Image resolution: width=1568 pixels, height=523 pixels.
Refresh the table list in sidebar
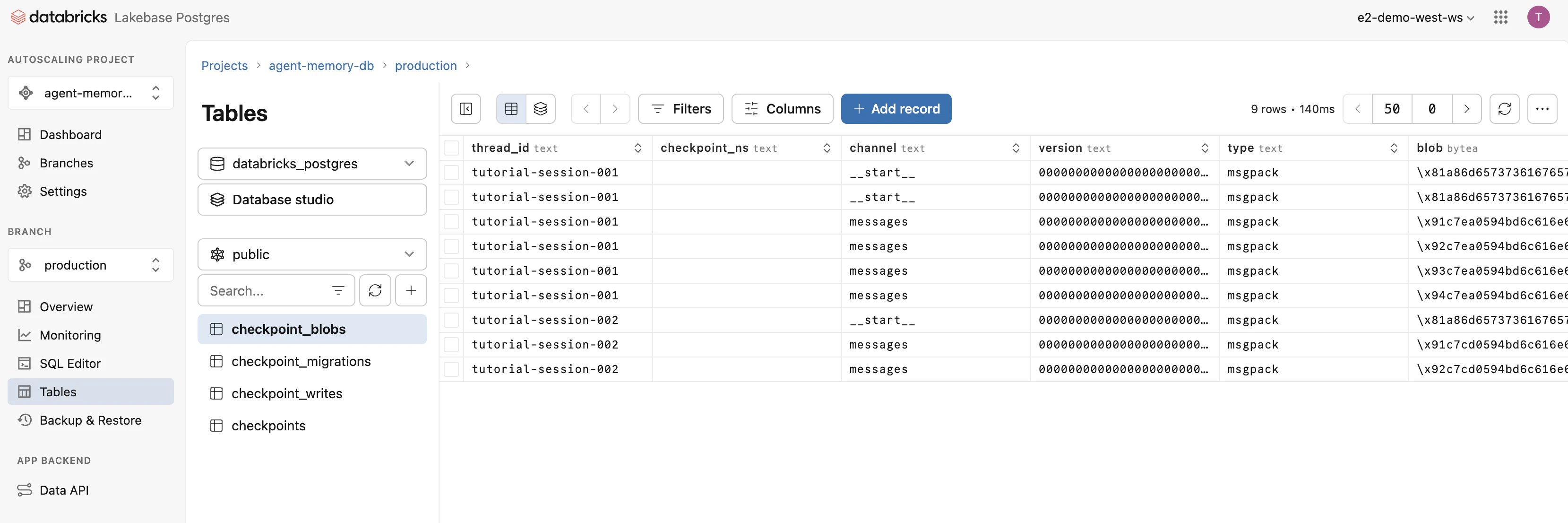tap(375, 290)
